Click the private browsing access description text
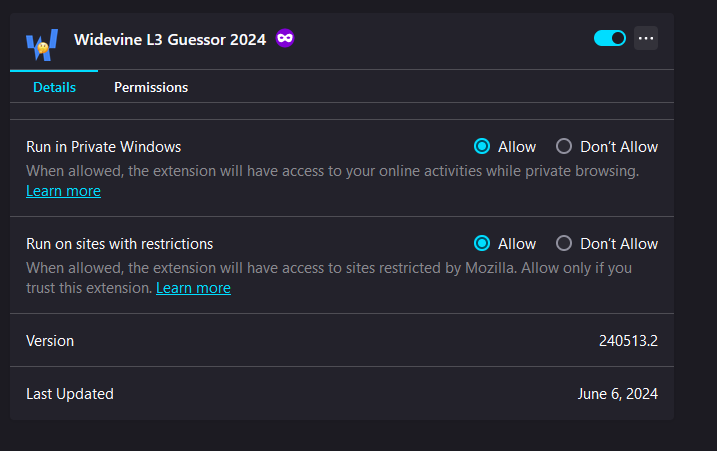This screenshot has height=451, width=717. (x=332, y=171)
